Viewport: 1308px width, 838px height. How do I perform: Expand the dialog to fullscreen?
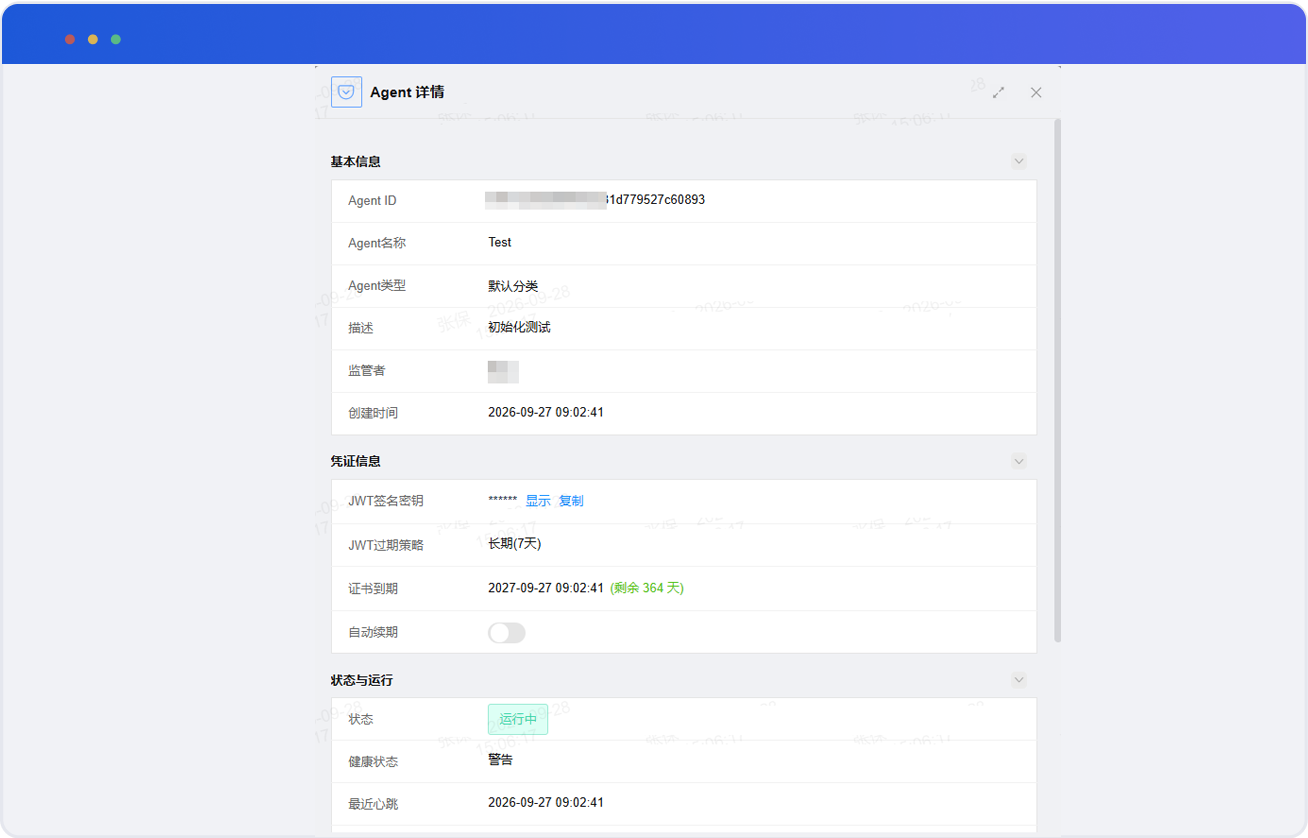click(998, 92)
